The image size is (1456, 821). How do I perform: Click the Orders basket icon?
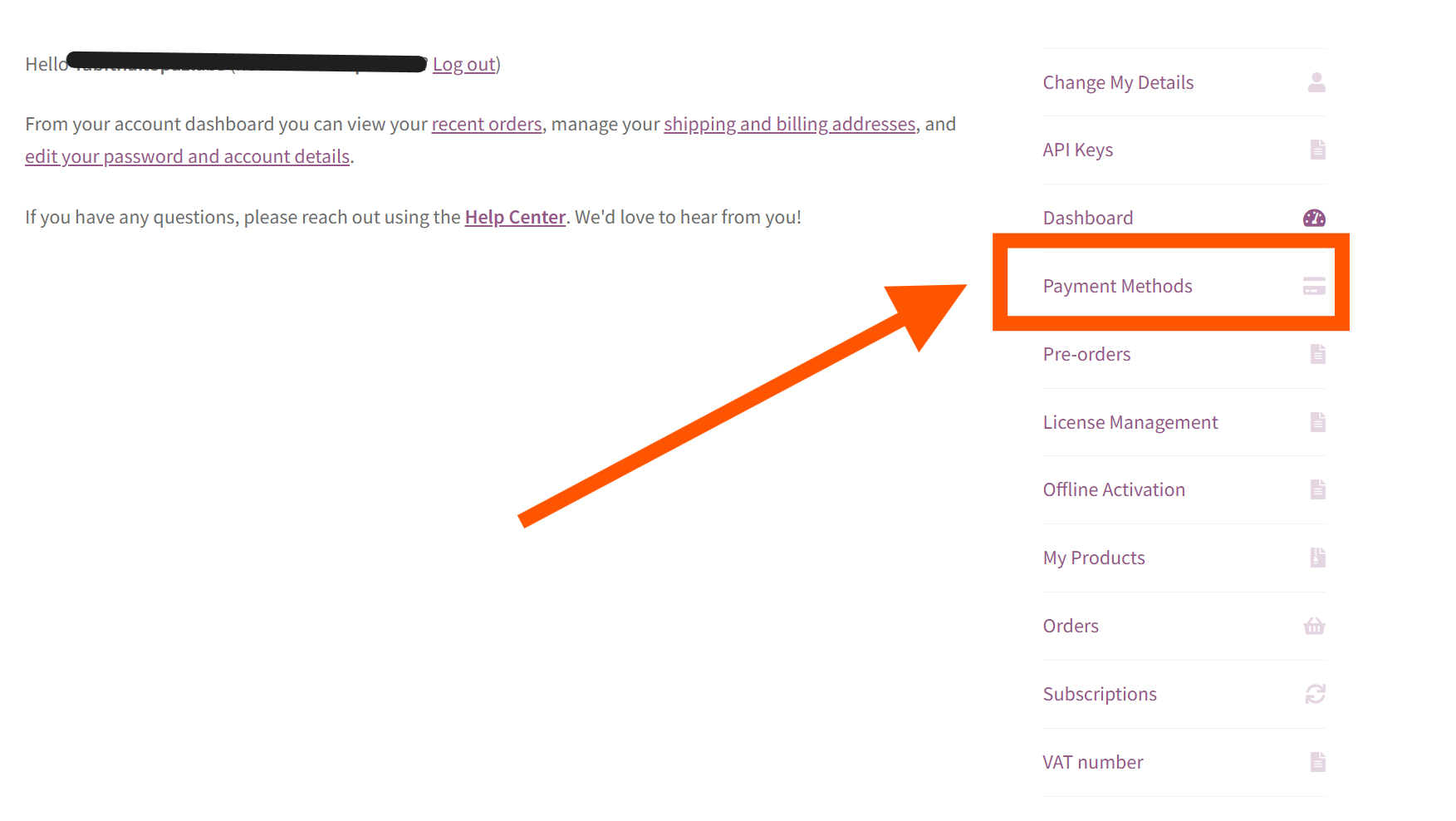(1314, 626)
